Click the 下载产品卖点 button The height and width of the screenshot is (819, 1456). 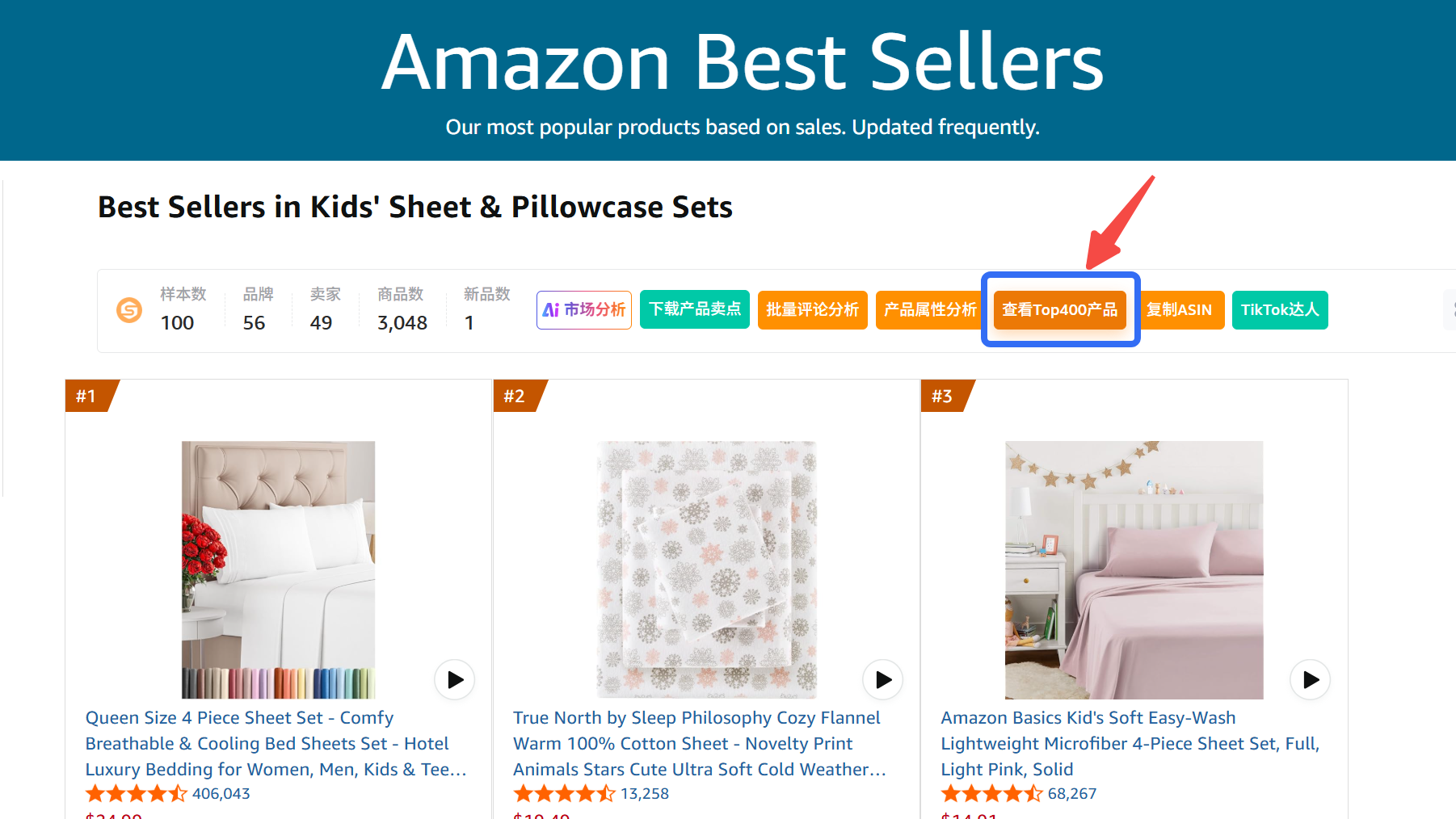pos(695,310)
